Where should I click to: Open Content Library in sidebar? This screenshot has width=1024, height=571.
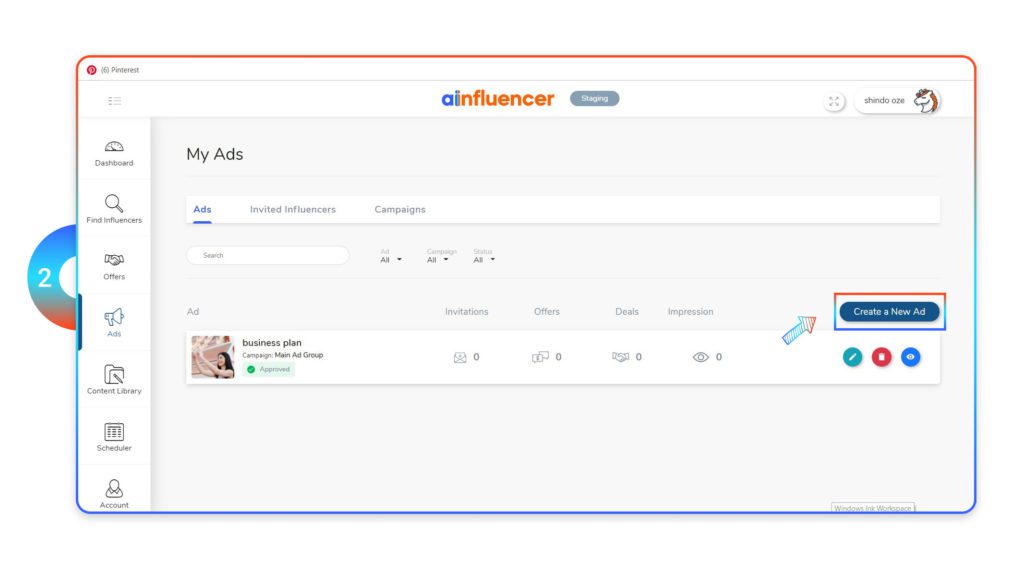coord(114,380)
